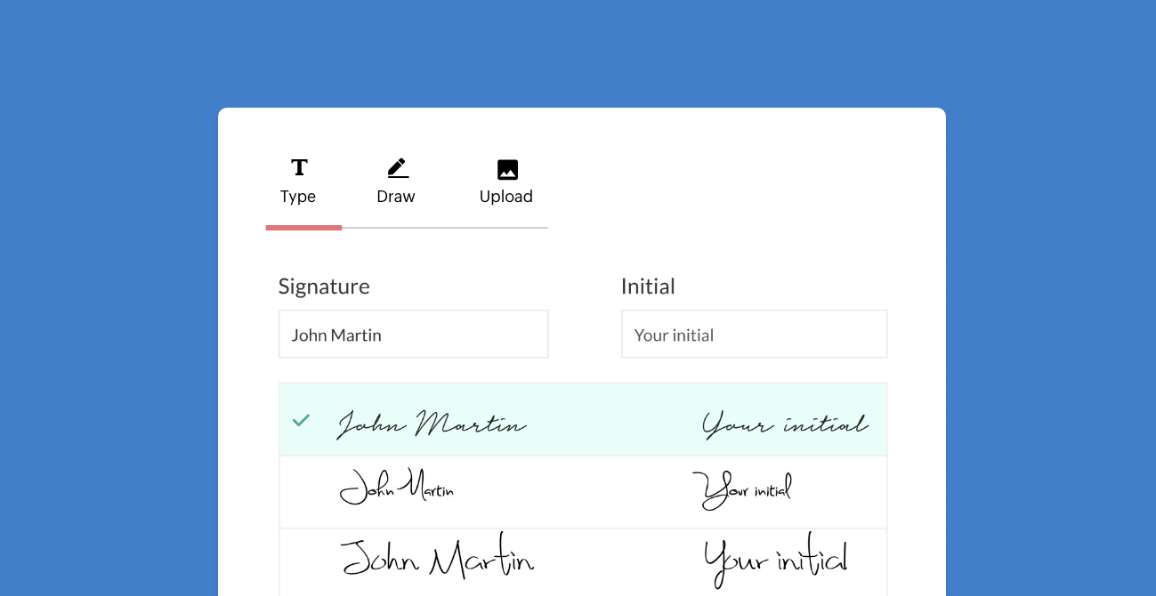The width and height of the screenshot is (1156, 596).
Task: Click the Draw pencil to sketch a signature
Action: tap(396, 166)
